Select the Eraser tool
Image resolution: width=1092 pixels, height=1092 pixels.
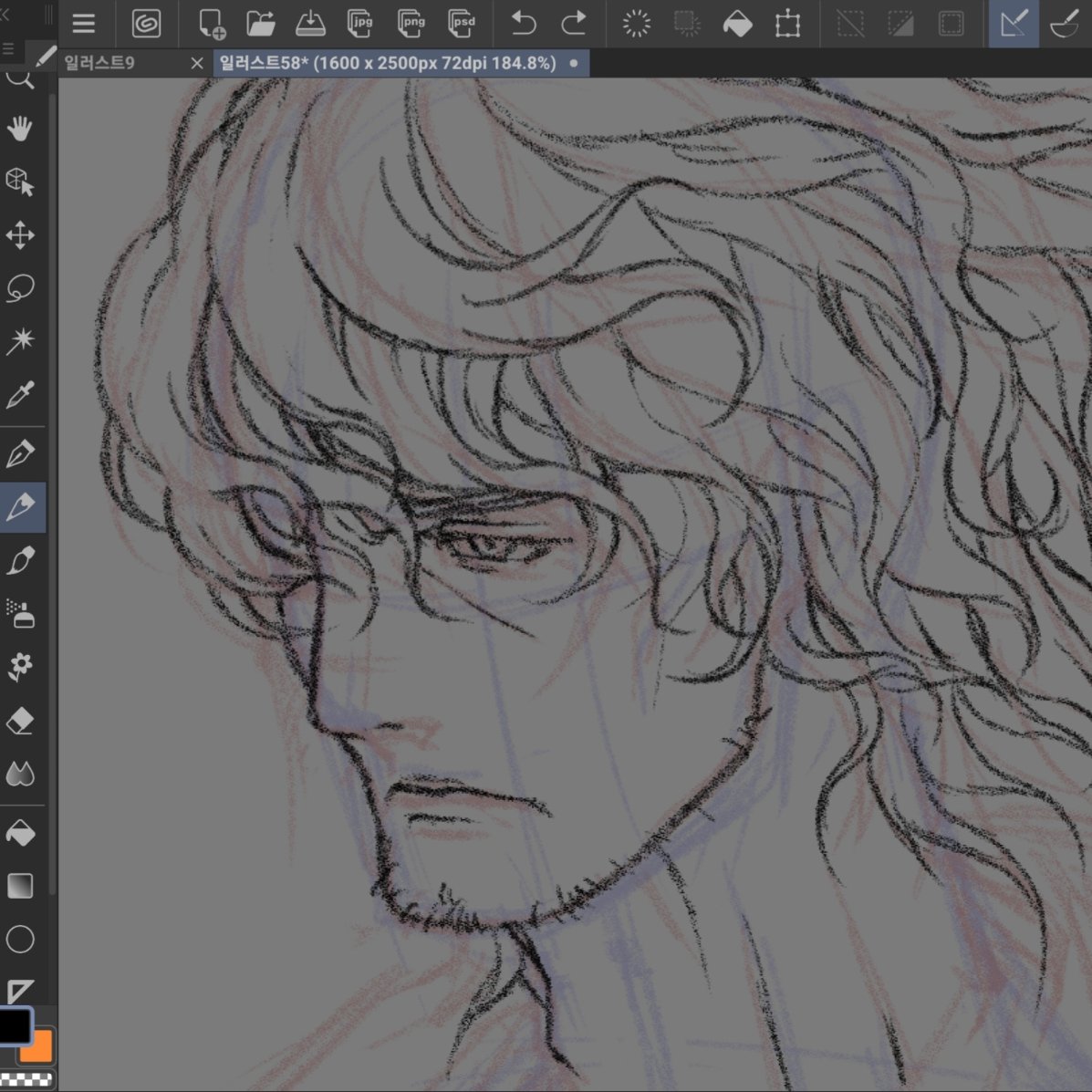(20, 721)
